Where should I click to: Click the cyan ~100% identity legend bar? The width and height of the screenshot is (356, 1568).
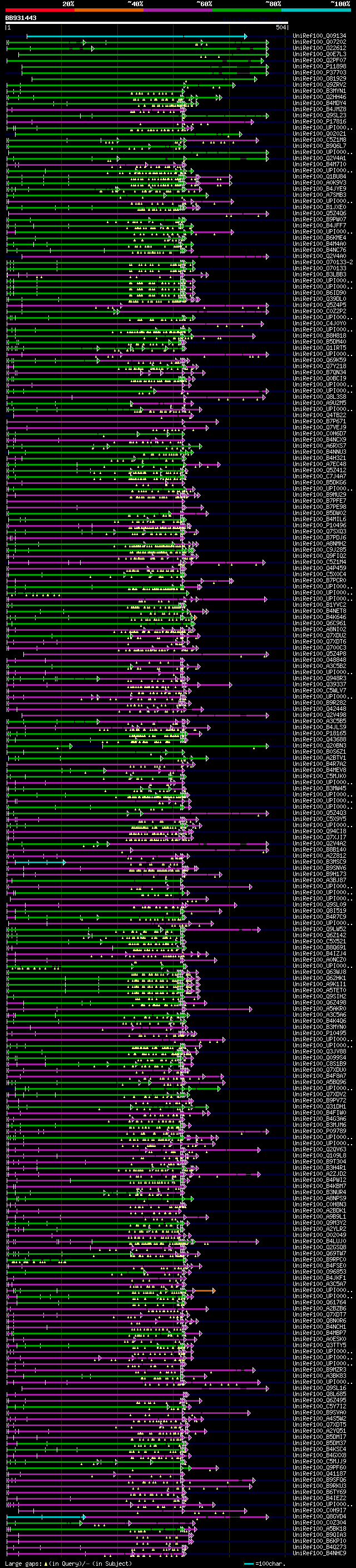[x=316, y=10]
